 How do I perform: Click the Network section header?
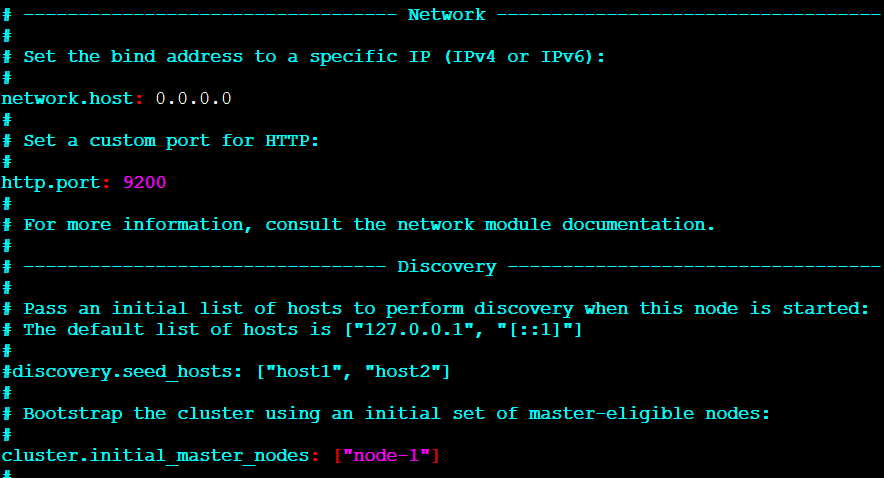click(447, 15)
